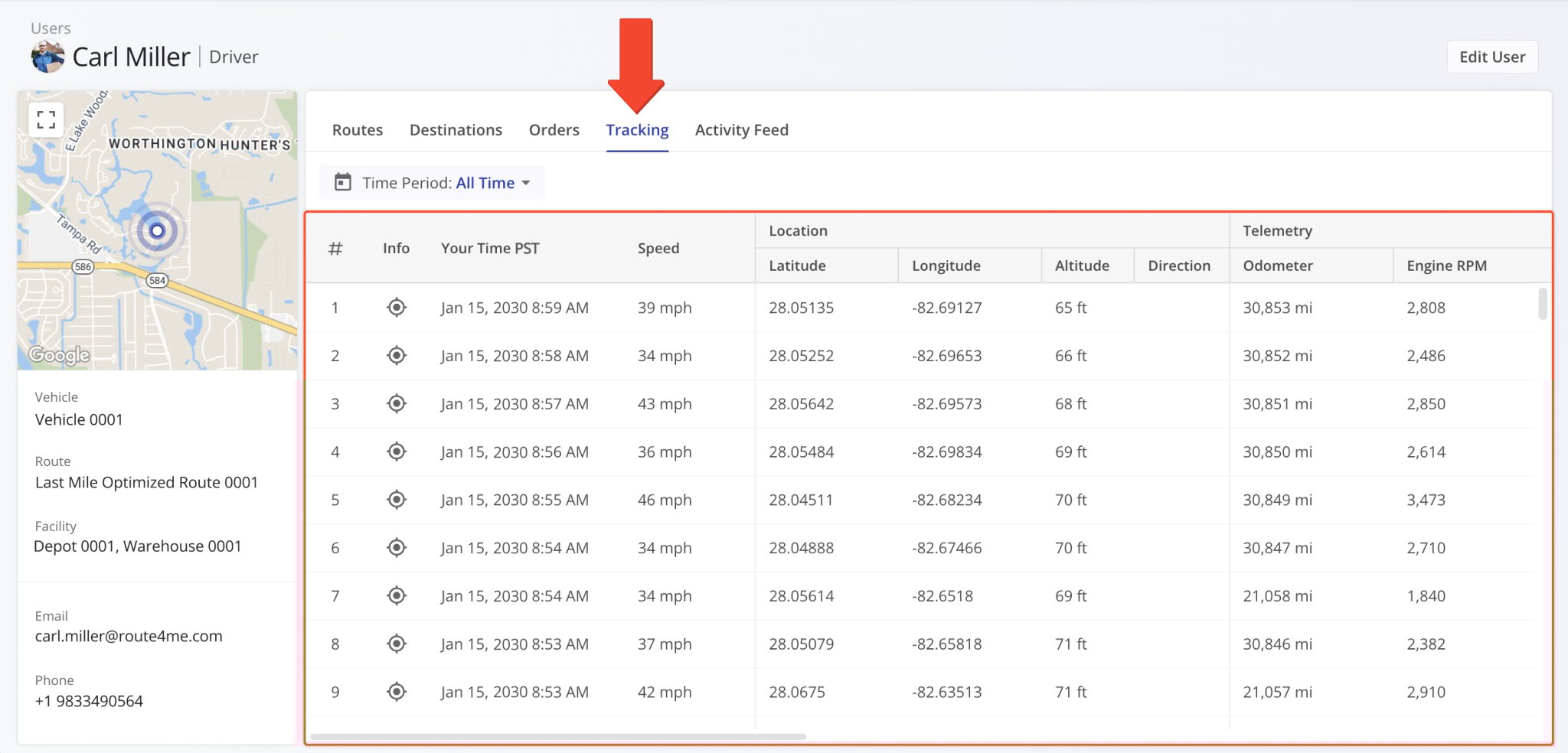Switch to the Routes tab

click(x=357, y=130)
